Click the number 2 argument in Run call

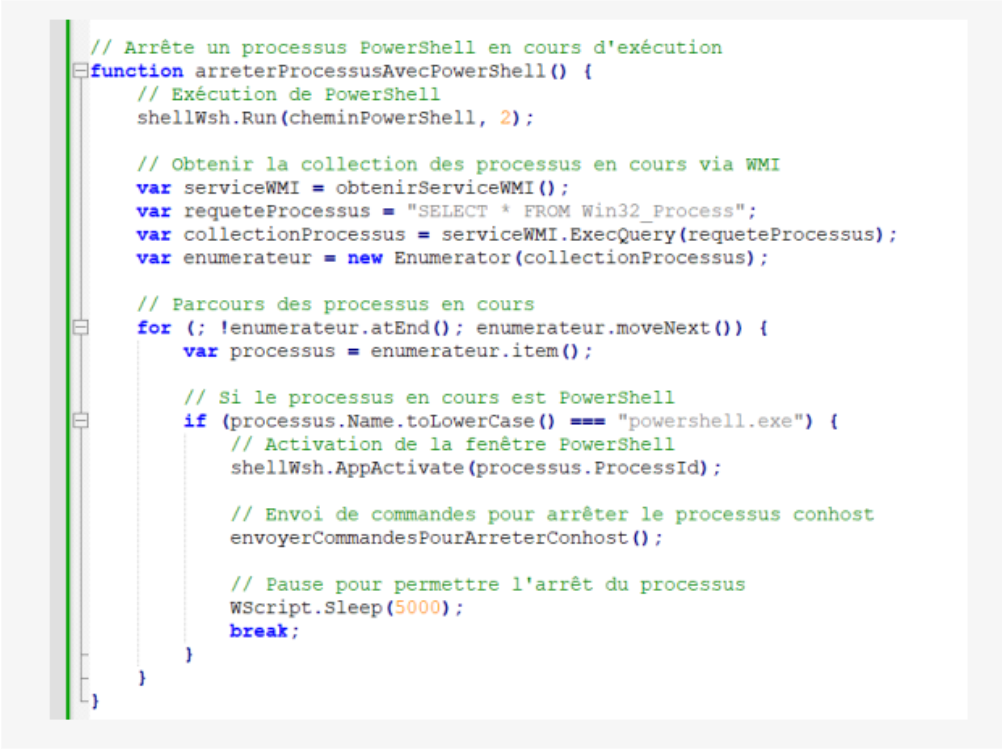pos(505,118)
